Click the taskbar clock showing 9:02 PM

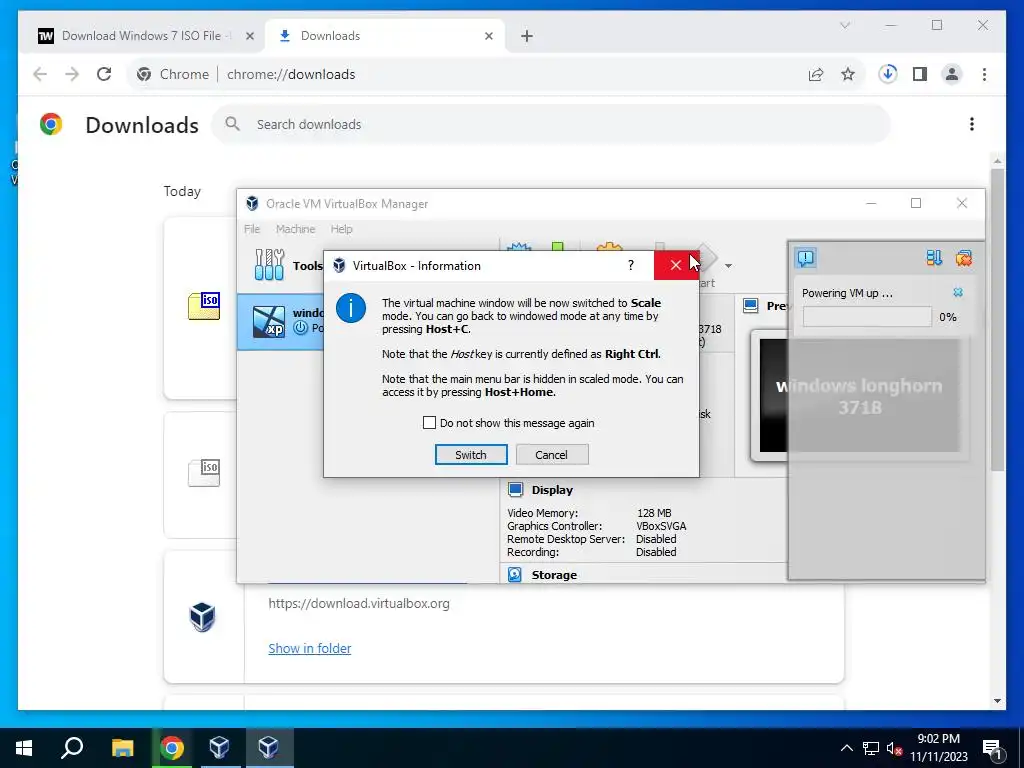tap(938, 748)
